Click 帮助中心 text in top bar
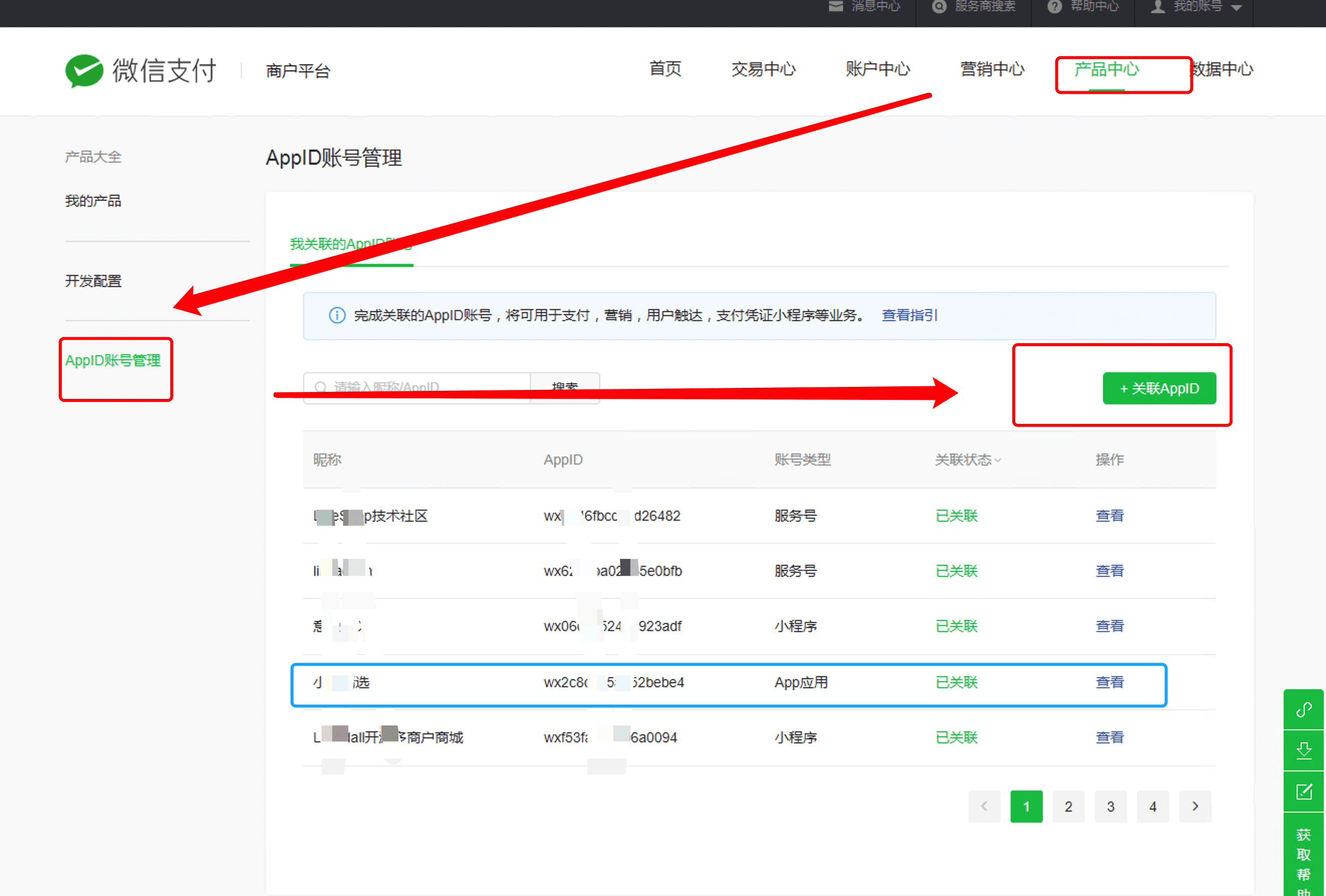Screen dimensions: 1326x896 coord(1094,7)
